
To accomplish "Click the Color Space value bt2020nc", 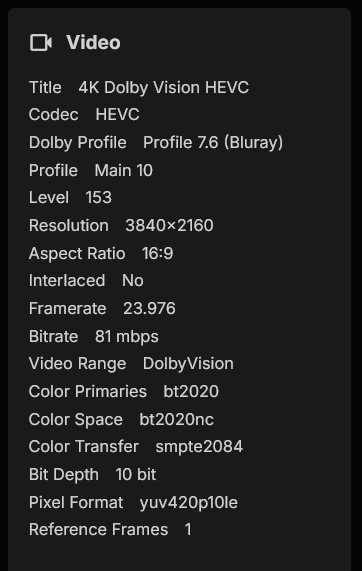I will (177, 420).
